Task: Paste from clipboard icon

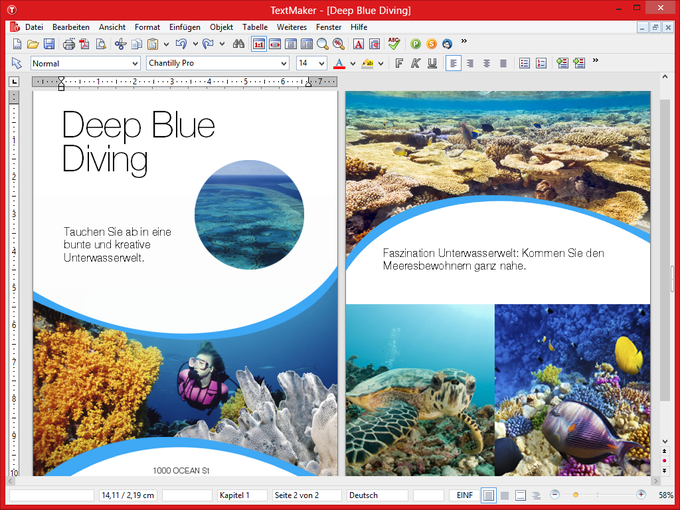Action: pyautogui.click(x=152, y=44)
